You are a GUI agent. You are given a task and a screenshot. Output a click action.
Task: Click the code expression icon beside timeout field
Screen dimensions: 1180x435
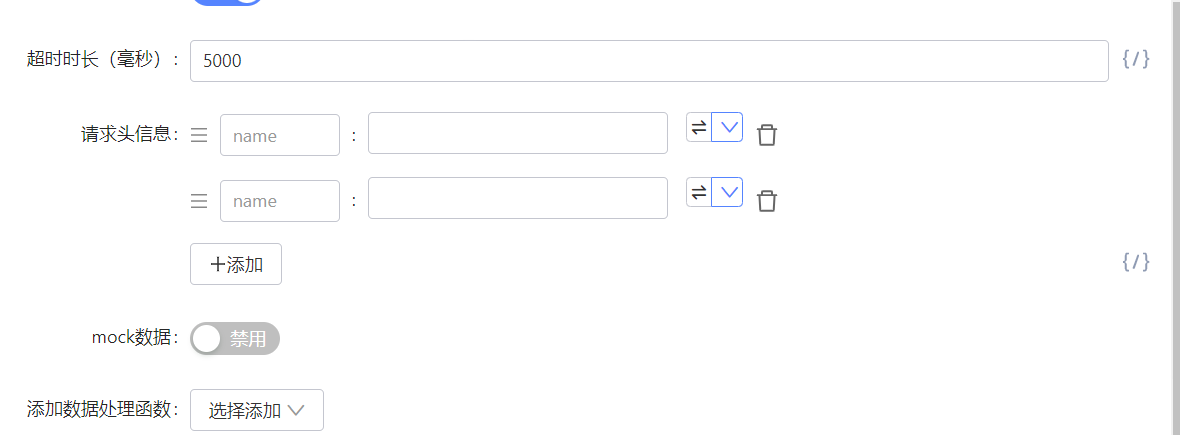[1135, 60]
